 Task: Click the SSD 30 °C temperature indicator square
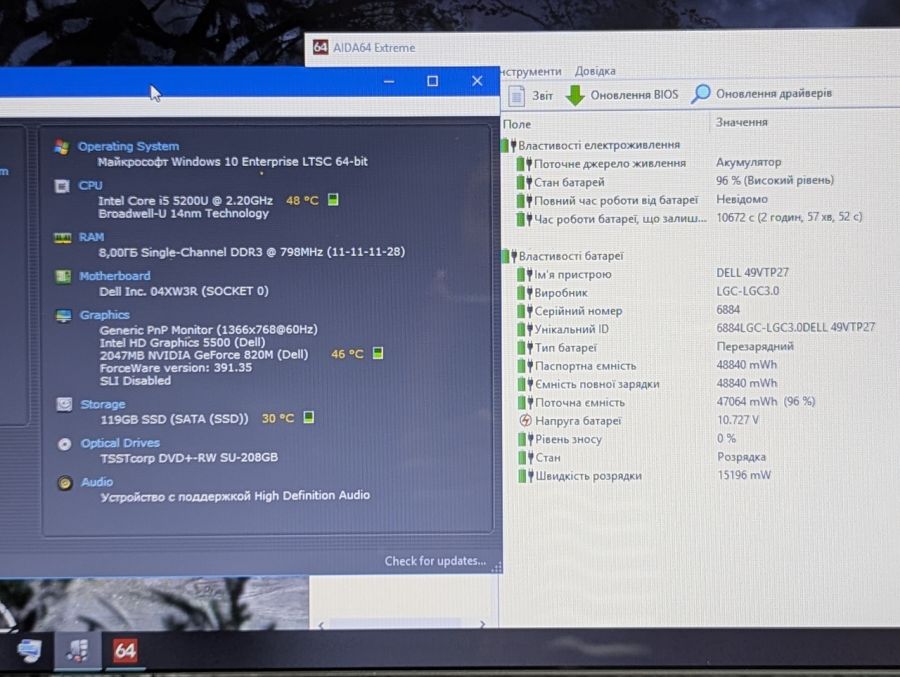coord(309,417)
